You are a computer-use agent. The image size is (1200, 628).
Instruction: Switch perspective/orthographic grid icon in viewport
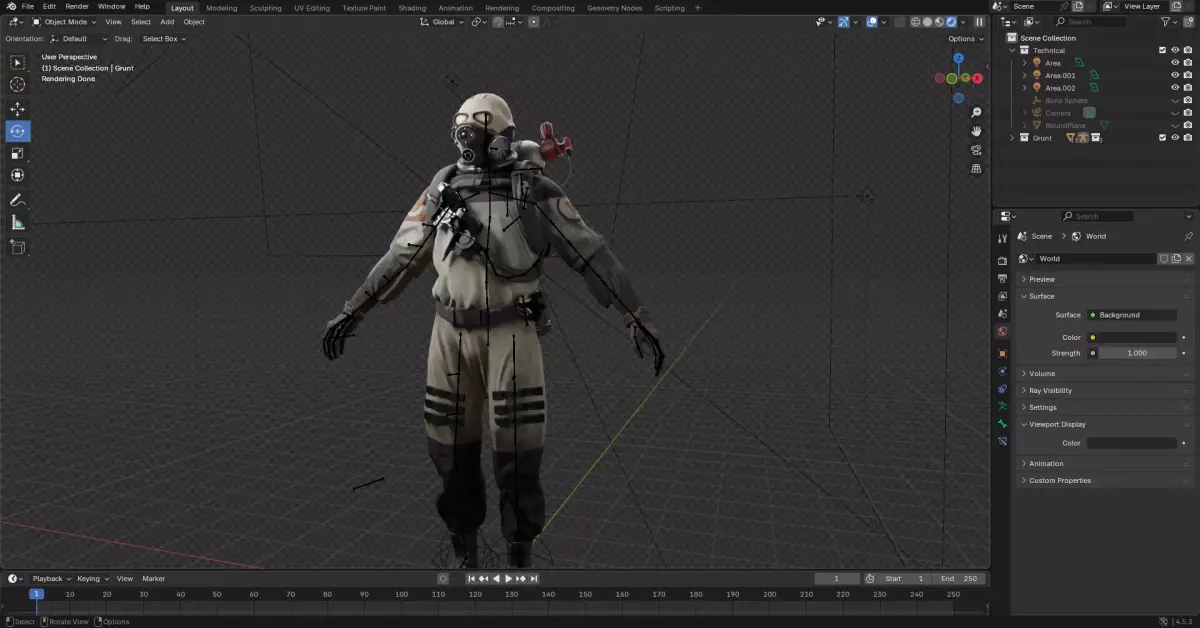tap(976, 169)
